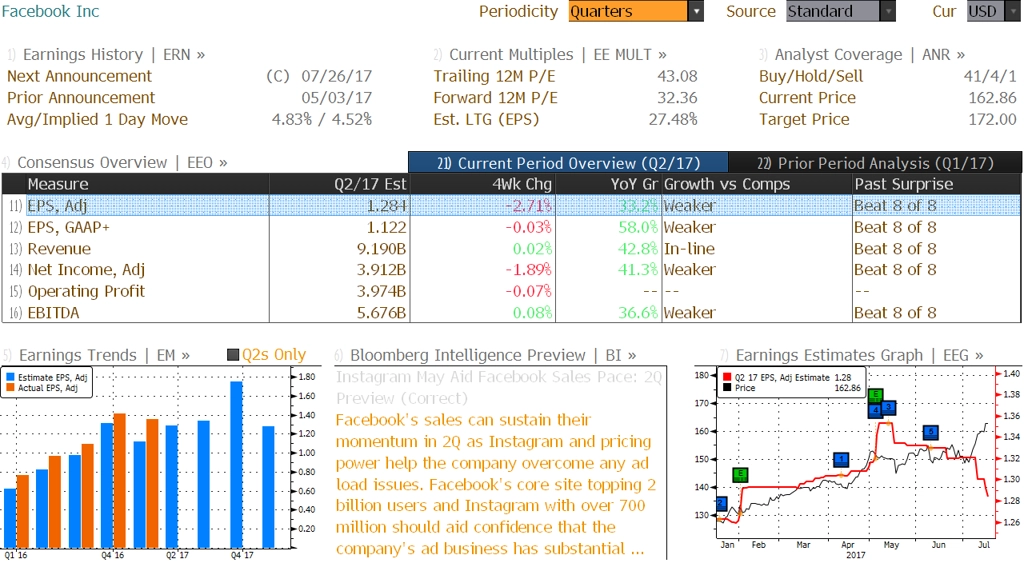Click Next Announcement date 07/26/17
This screenshot has width=1024, height=563.
[x=336, y=76]
